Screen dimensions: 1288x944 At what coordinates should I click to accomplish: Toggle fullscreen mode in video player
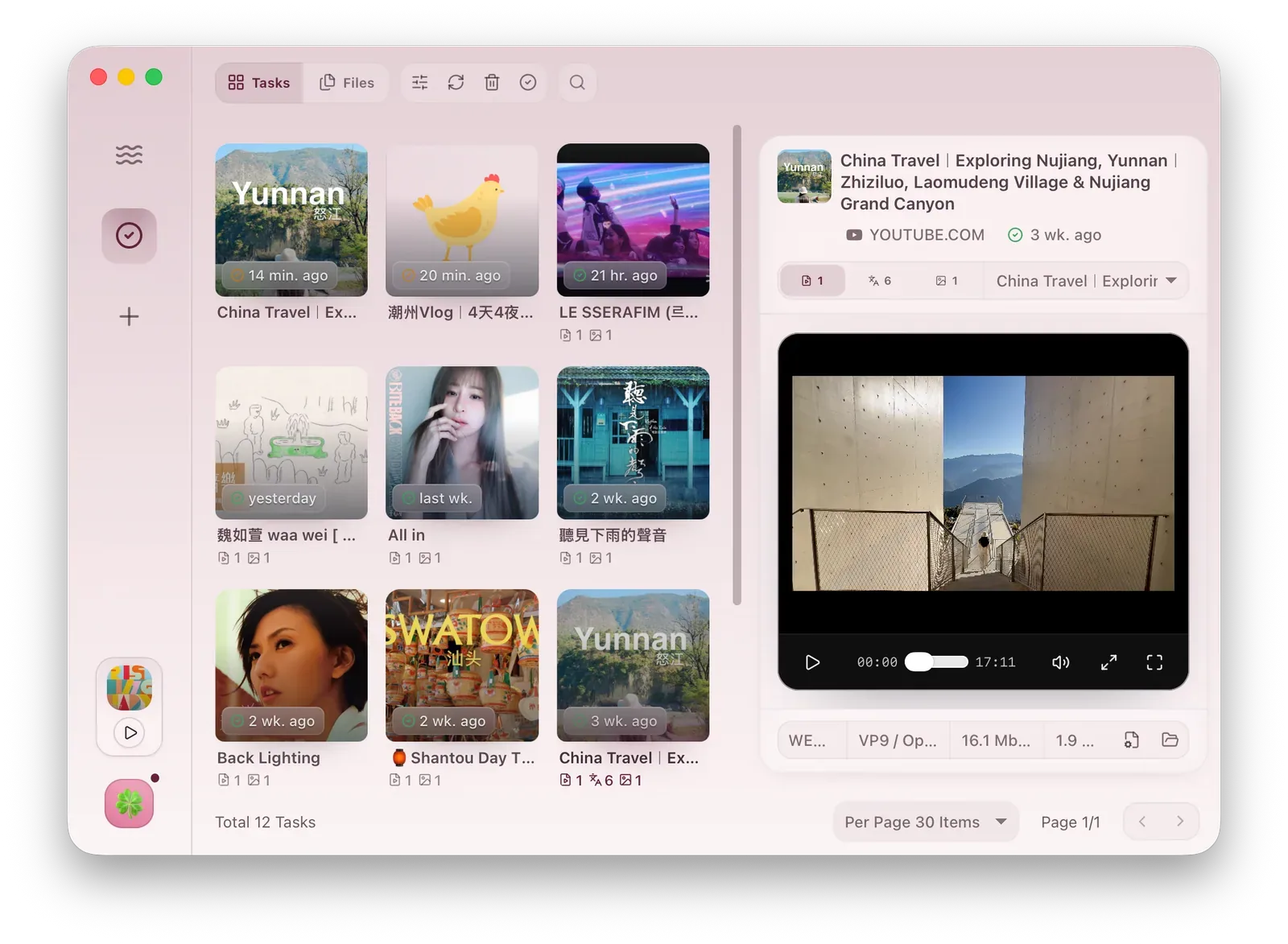pyautogui.click(x=1154, y=662)
